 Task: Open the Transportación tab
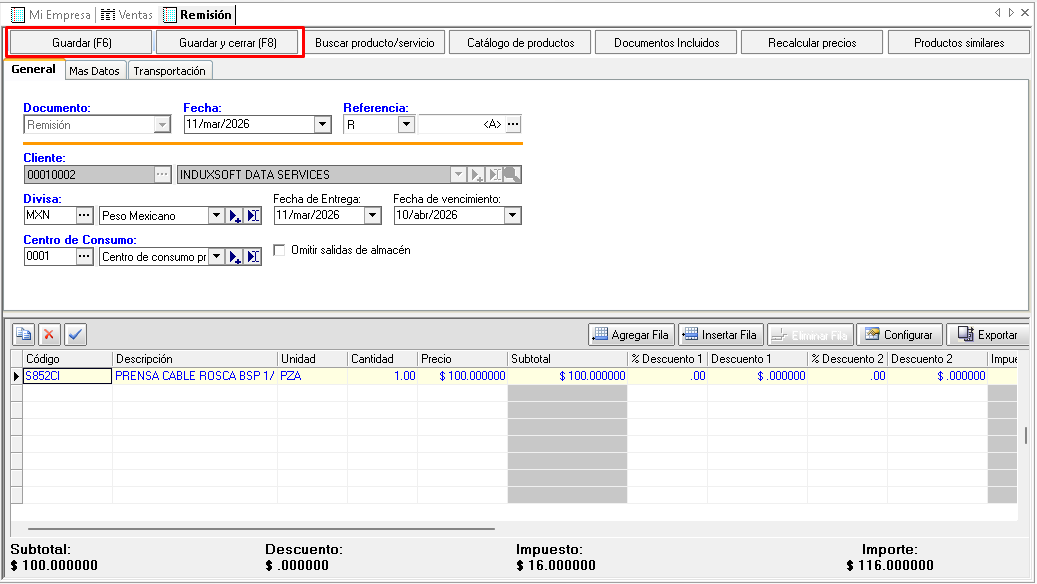pyautogui.click(x=169, y=71)
